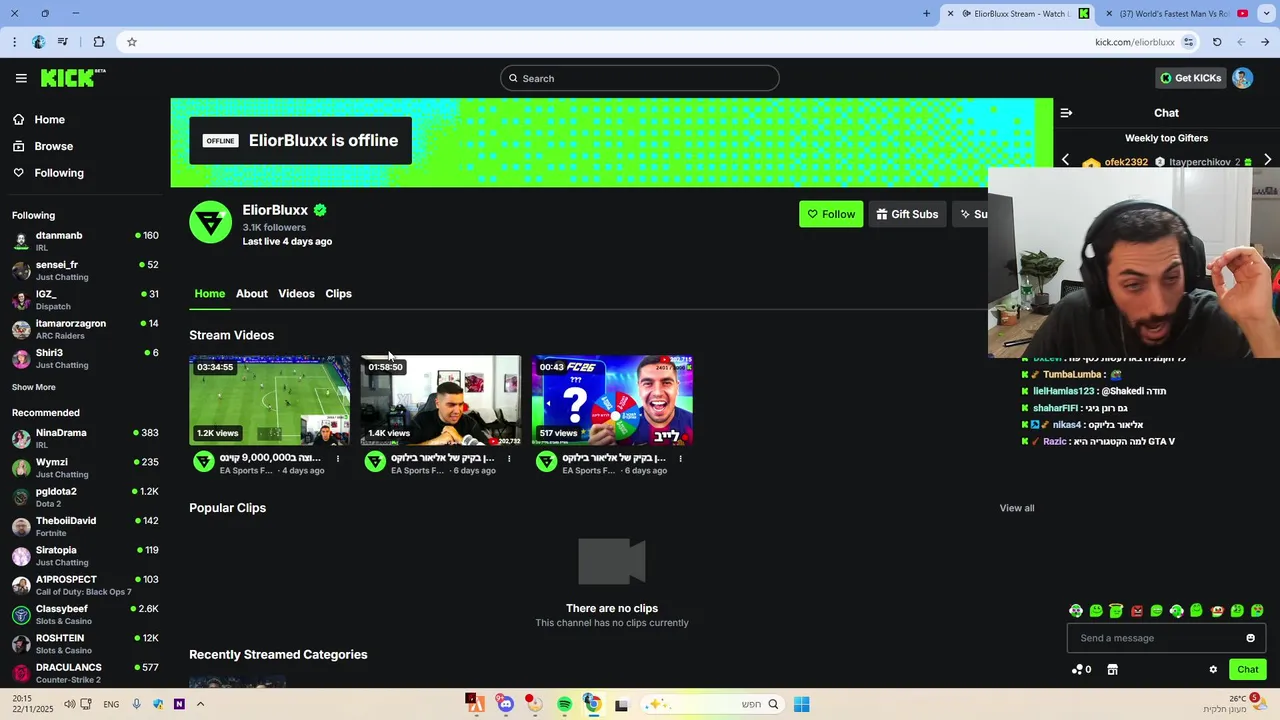1280x720 pixels.
Task: Click the EliorBluxx channel avatar
Action: pos(210,222)
